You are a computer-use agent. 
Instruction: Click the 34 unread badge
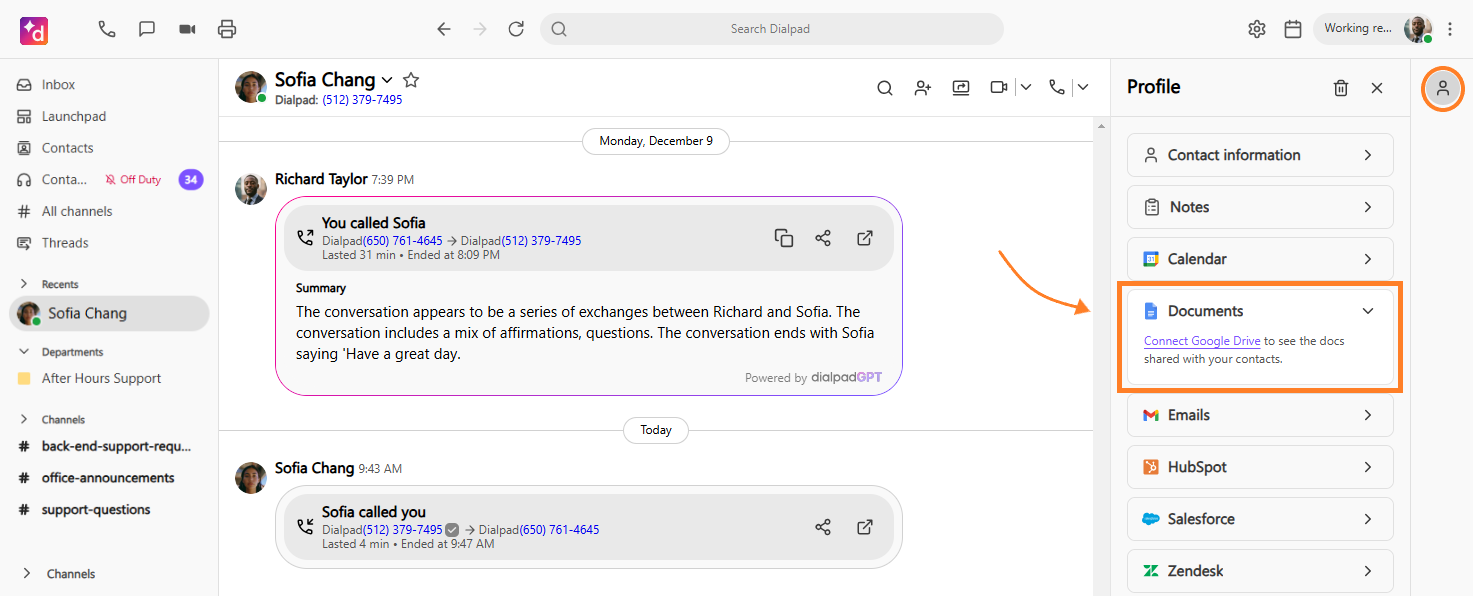191,180
